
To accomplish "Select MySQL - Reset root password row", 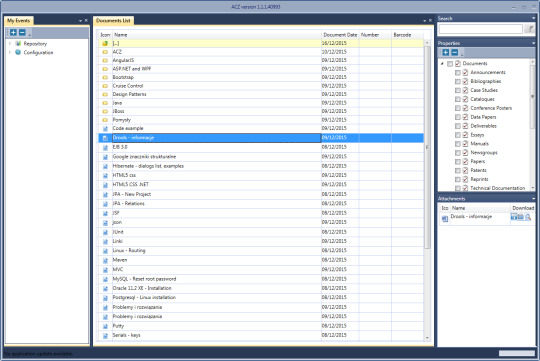I will 261,279.
